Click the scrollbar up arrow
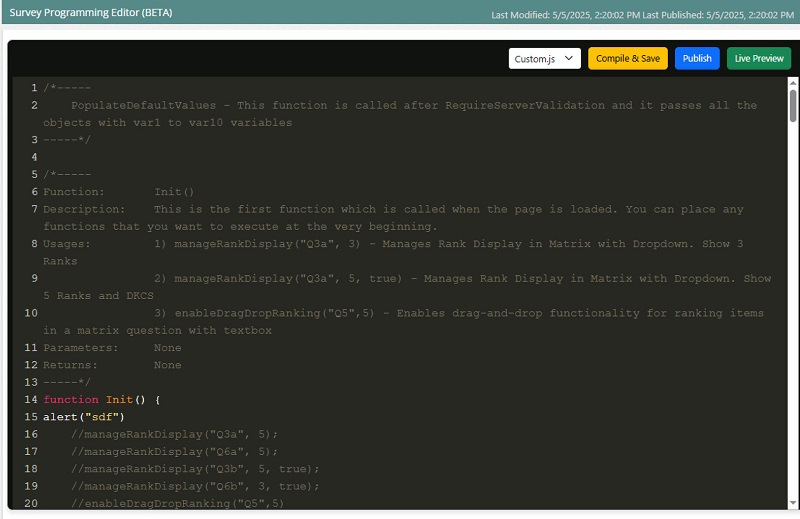The height and width of the screenshot is (519, 800). coord(793,83)
